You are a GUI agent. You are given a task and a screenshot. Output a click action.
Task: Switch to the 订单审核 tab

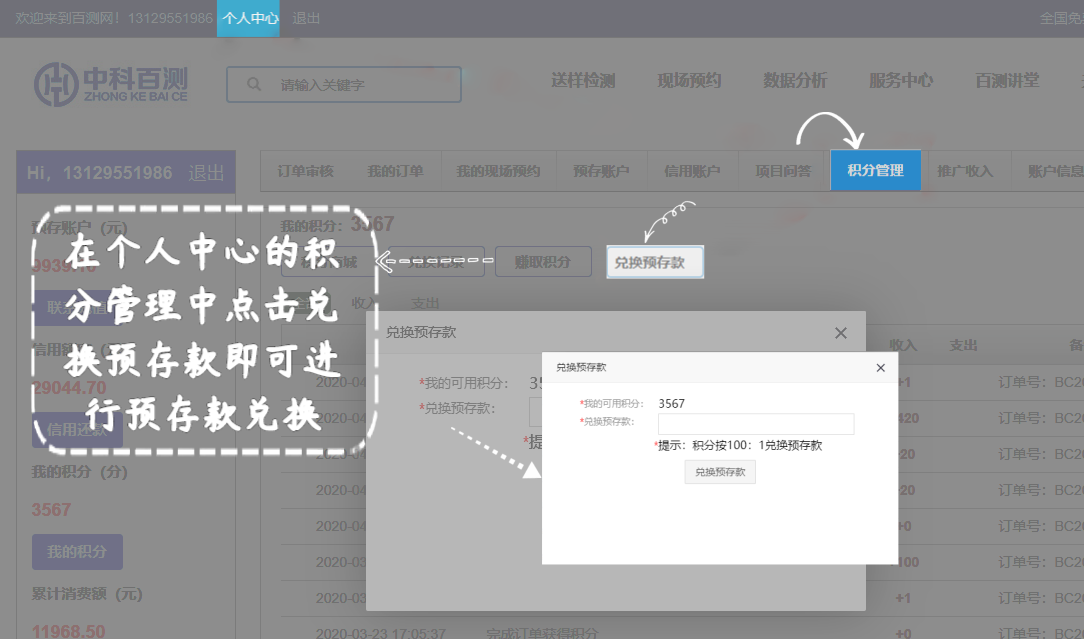pos(305,171)
